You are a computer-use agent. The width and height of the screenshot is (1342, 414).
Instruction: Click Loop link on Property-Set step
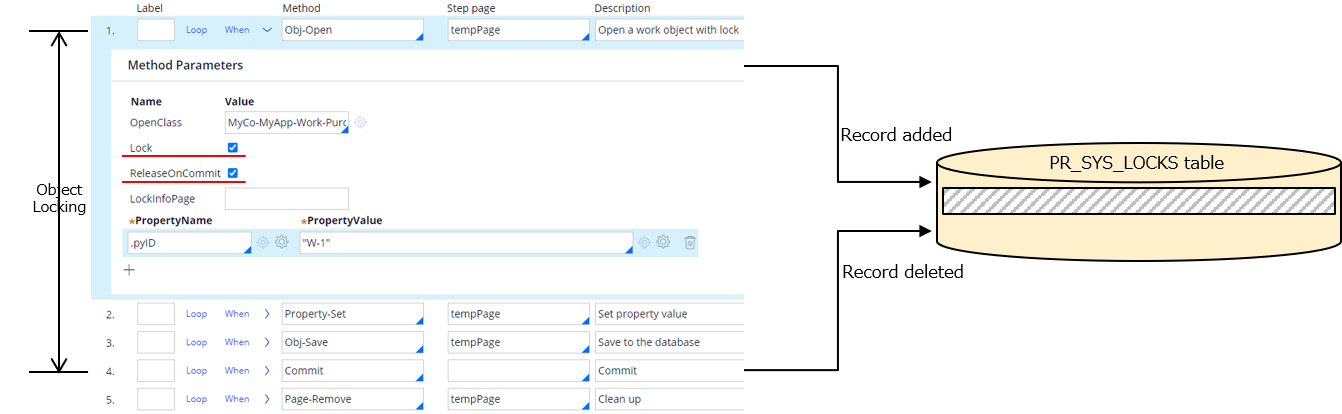point(196,314)
